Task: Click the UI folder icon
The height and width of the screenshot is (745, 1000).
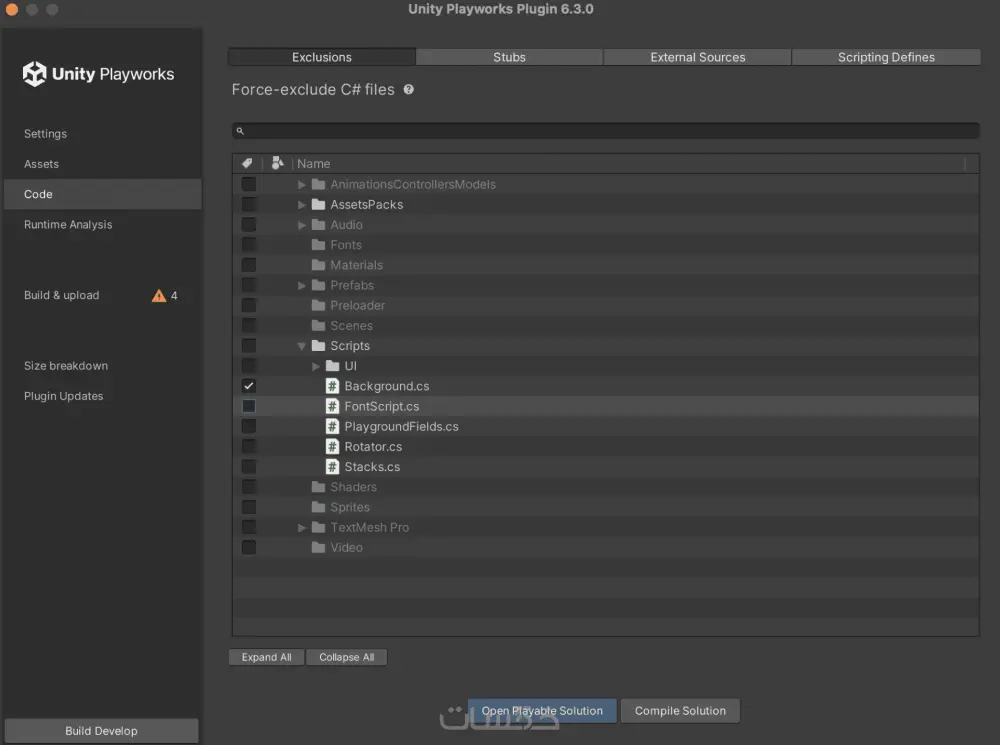Action: pos(332,365)
